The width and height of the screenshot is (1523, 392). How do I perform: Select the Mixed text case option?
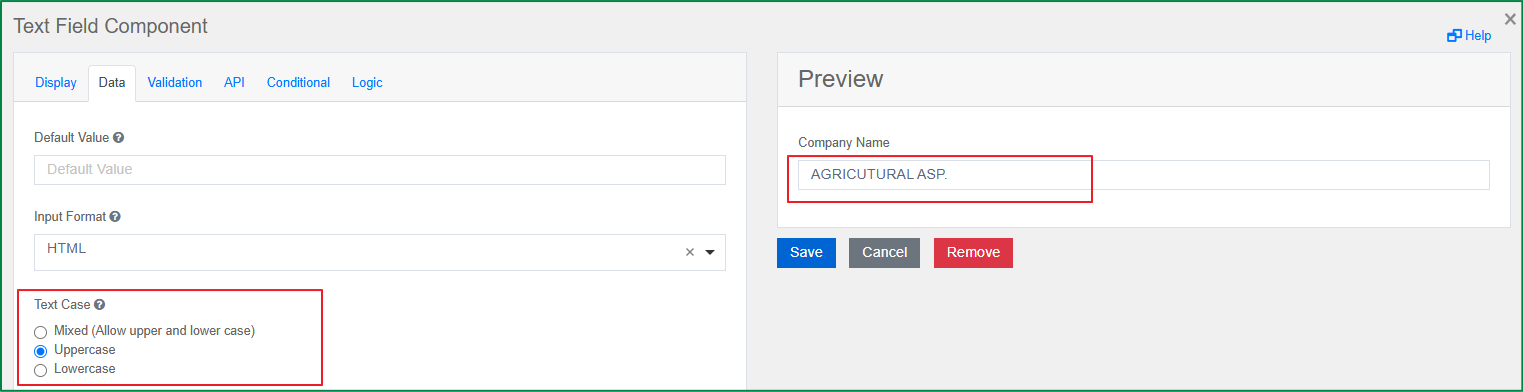point(41,332)
